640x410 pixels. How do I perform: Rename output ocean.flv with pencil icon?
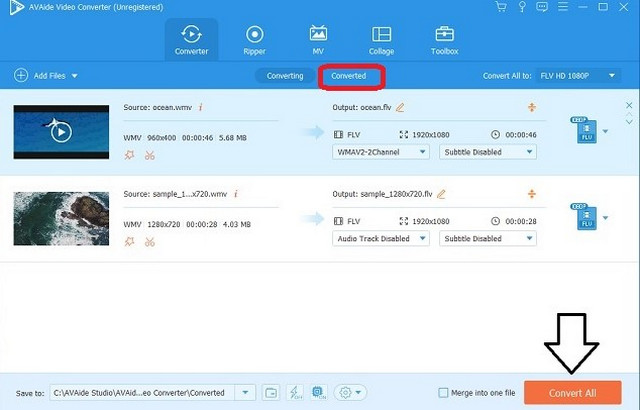pyautogui.click(x=400, y=108)
